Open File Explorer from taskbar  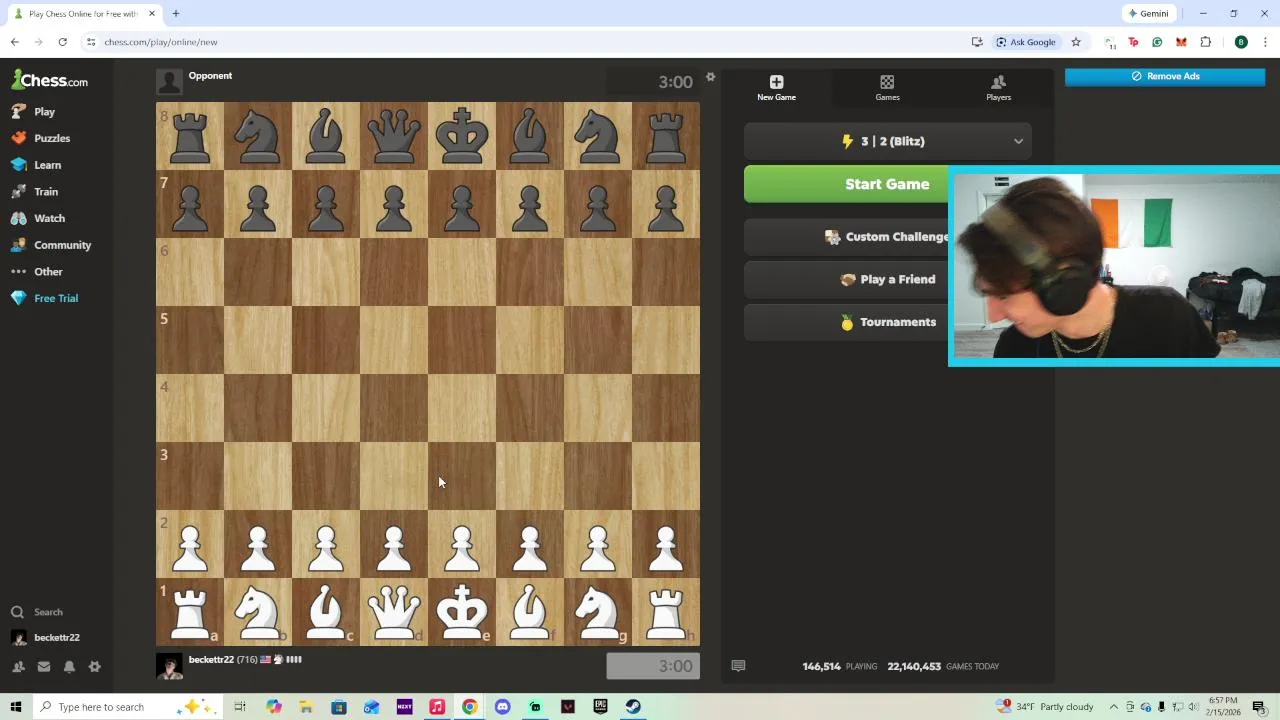[x=306, y=707]
